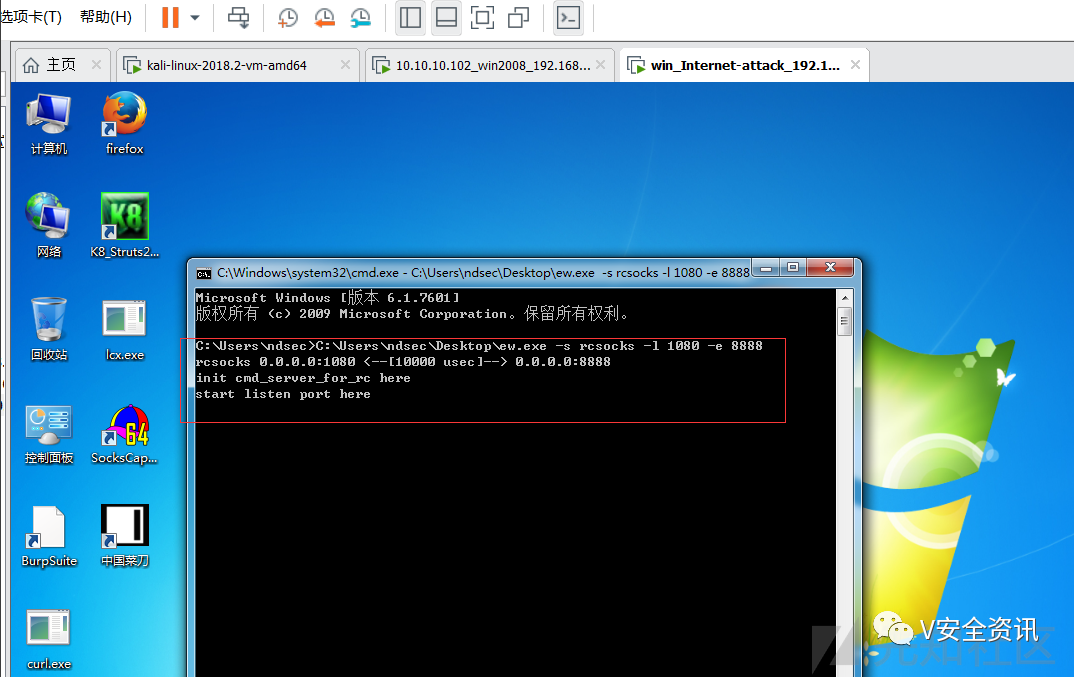Click the cmd scrollbar up arrow
The image size is (1074, 677).
(x=845, y=297)
